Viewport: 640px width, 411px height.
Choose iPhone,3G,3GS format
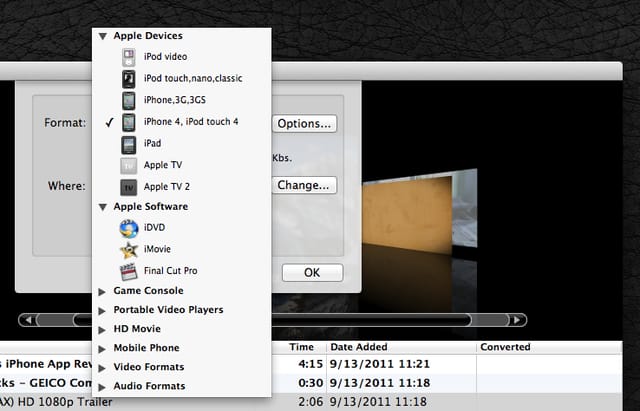[182, 100]
